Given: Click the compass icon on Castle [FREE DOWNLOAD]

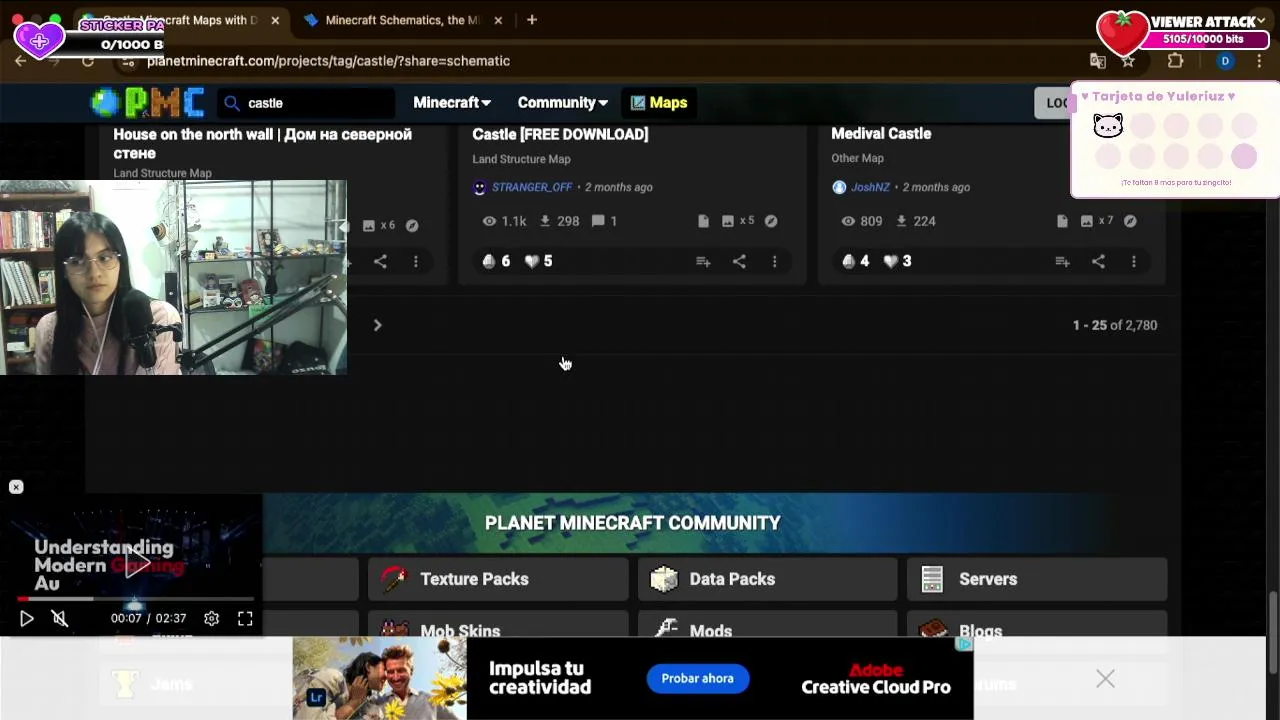Looking at the screenshot, I should 771,221.
